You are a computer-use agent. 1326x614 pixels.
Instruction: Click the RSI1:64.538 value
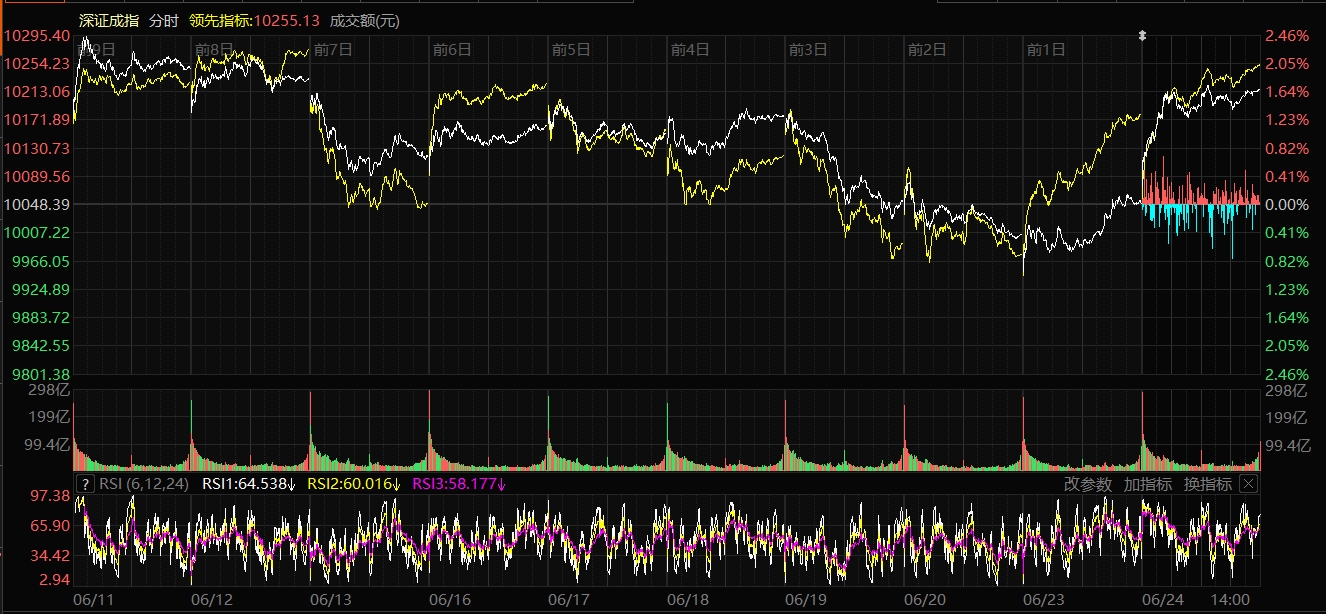tap(249, 484)
